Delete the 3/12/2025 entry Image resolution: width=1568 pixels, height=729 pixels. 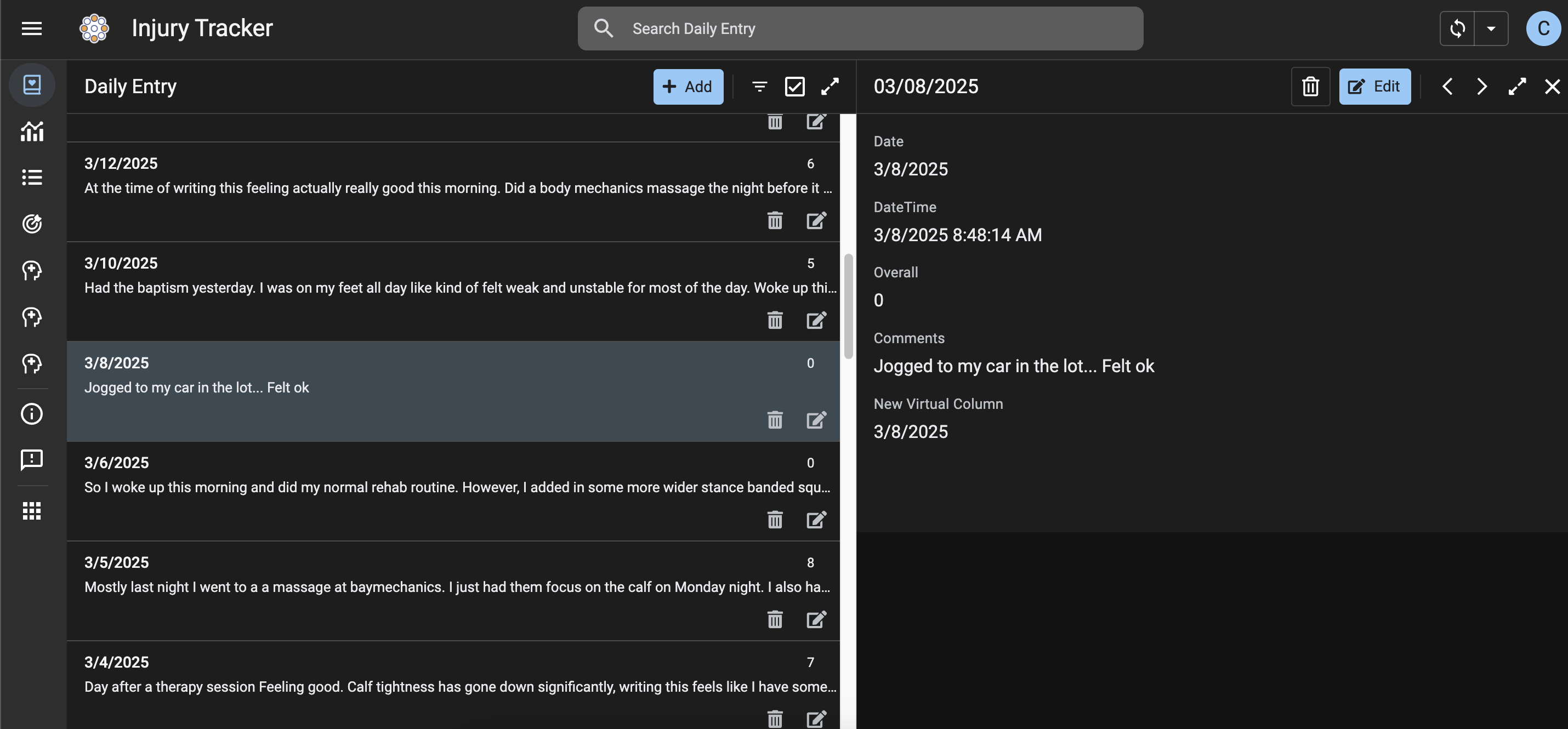pyautogui.click(x=775, y=220)
